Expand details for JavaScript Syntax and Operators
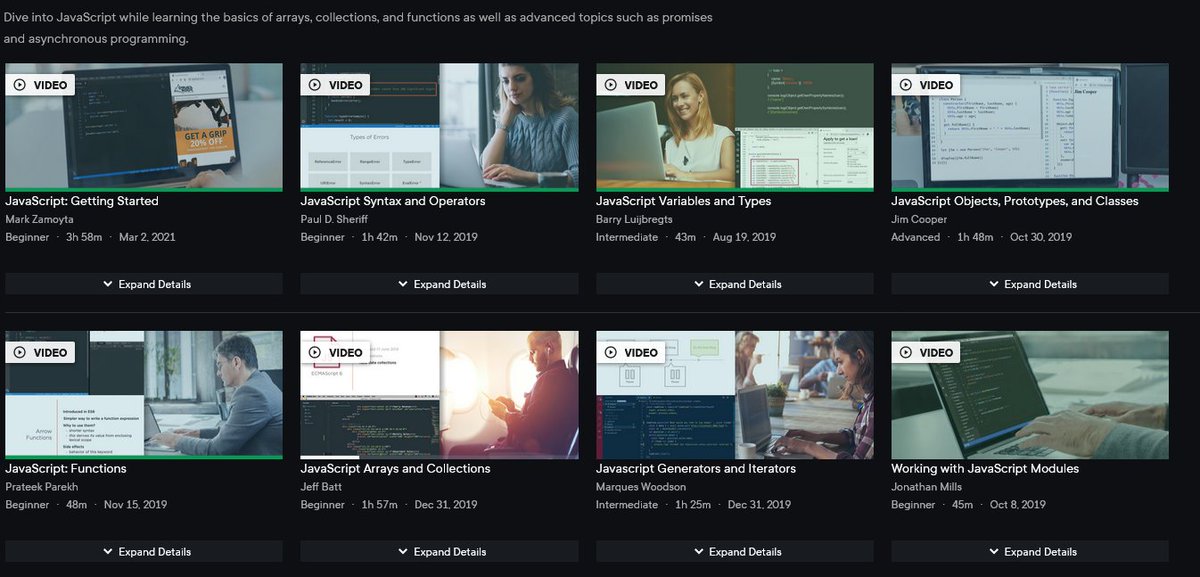This screenshot has width=1200, height=577. point(439,284)
